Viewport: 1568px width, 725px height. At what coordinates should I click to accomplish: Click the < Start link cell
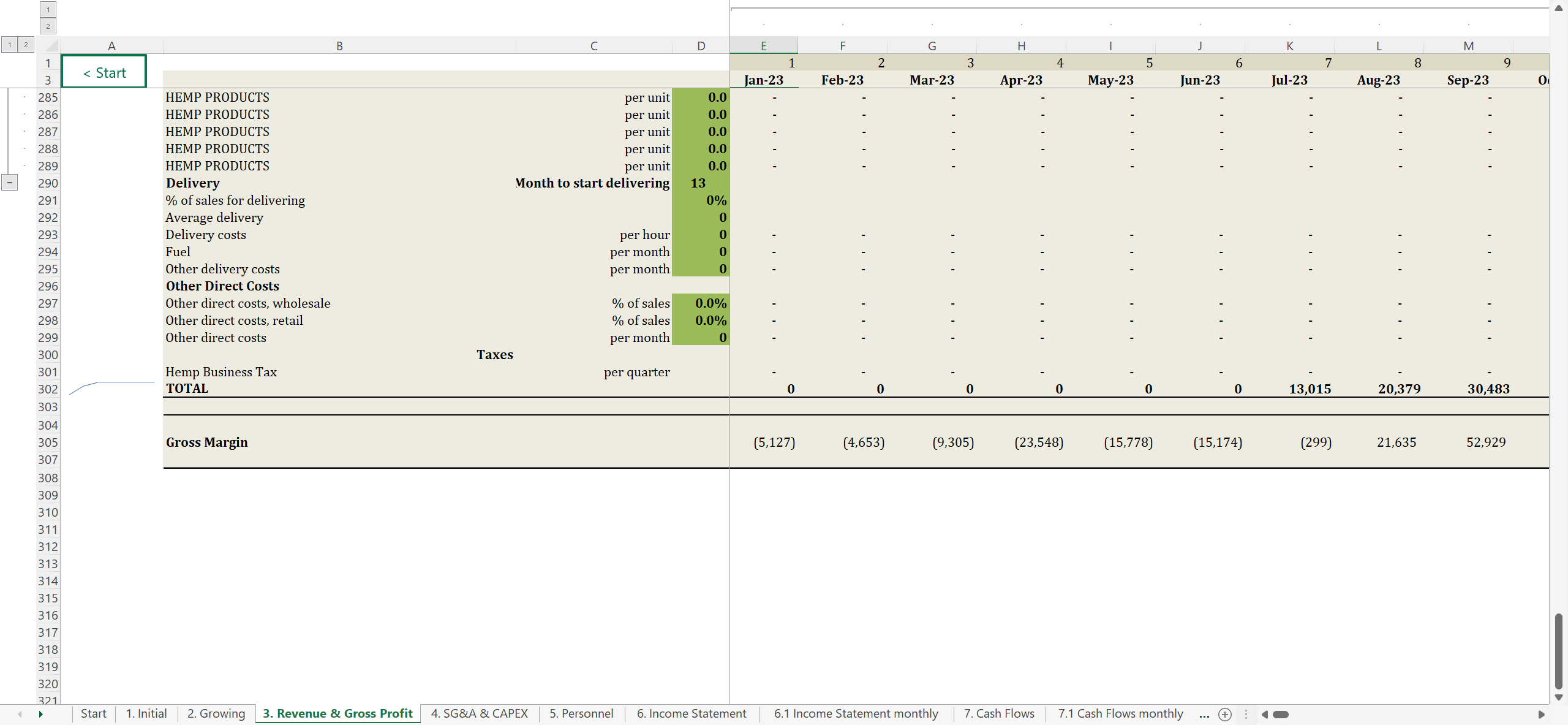104,72
